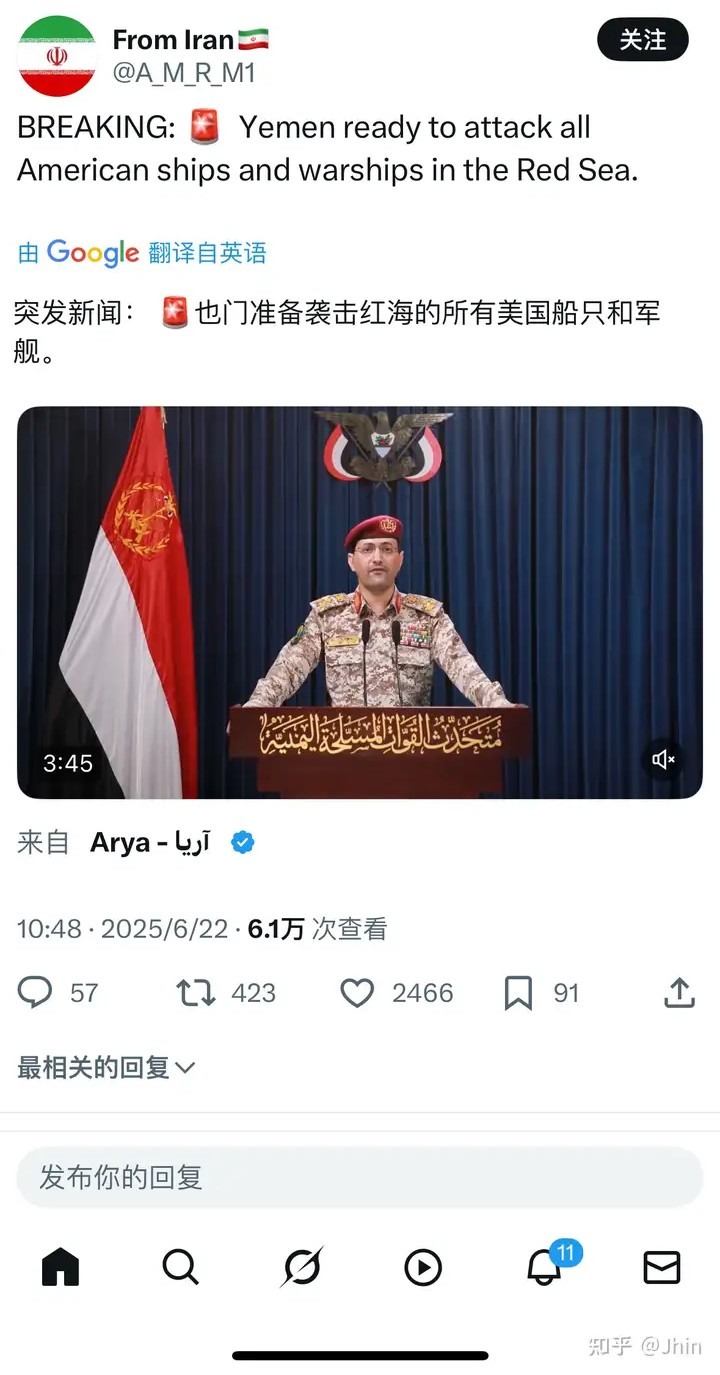Unmute the video sound
Screen dimensions: 720x1375
pyautogui.click(x=664, y=760)
